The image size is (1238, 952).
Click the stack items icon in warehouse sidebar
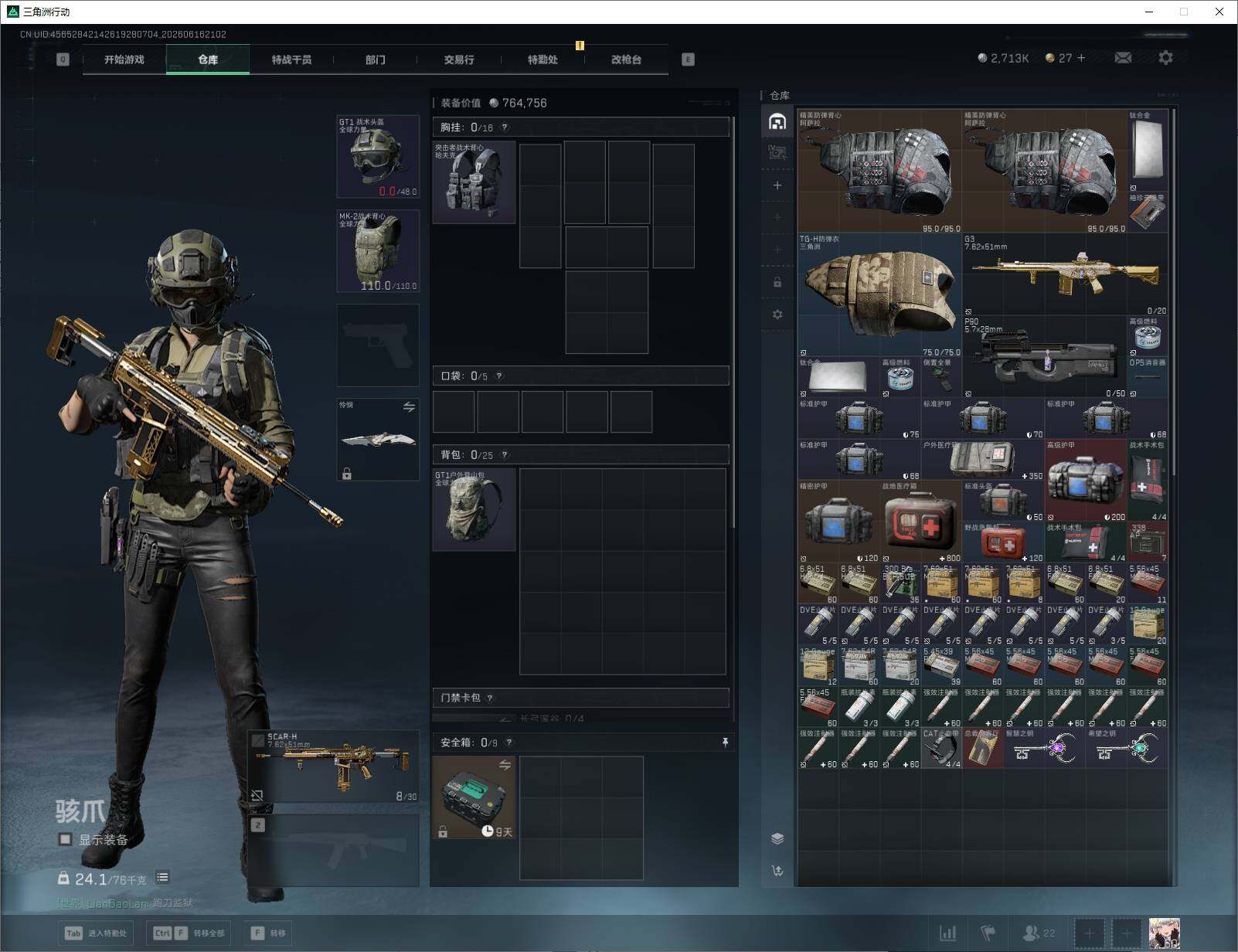pyautogui.click(x=777, y=839)
